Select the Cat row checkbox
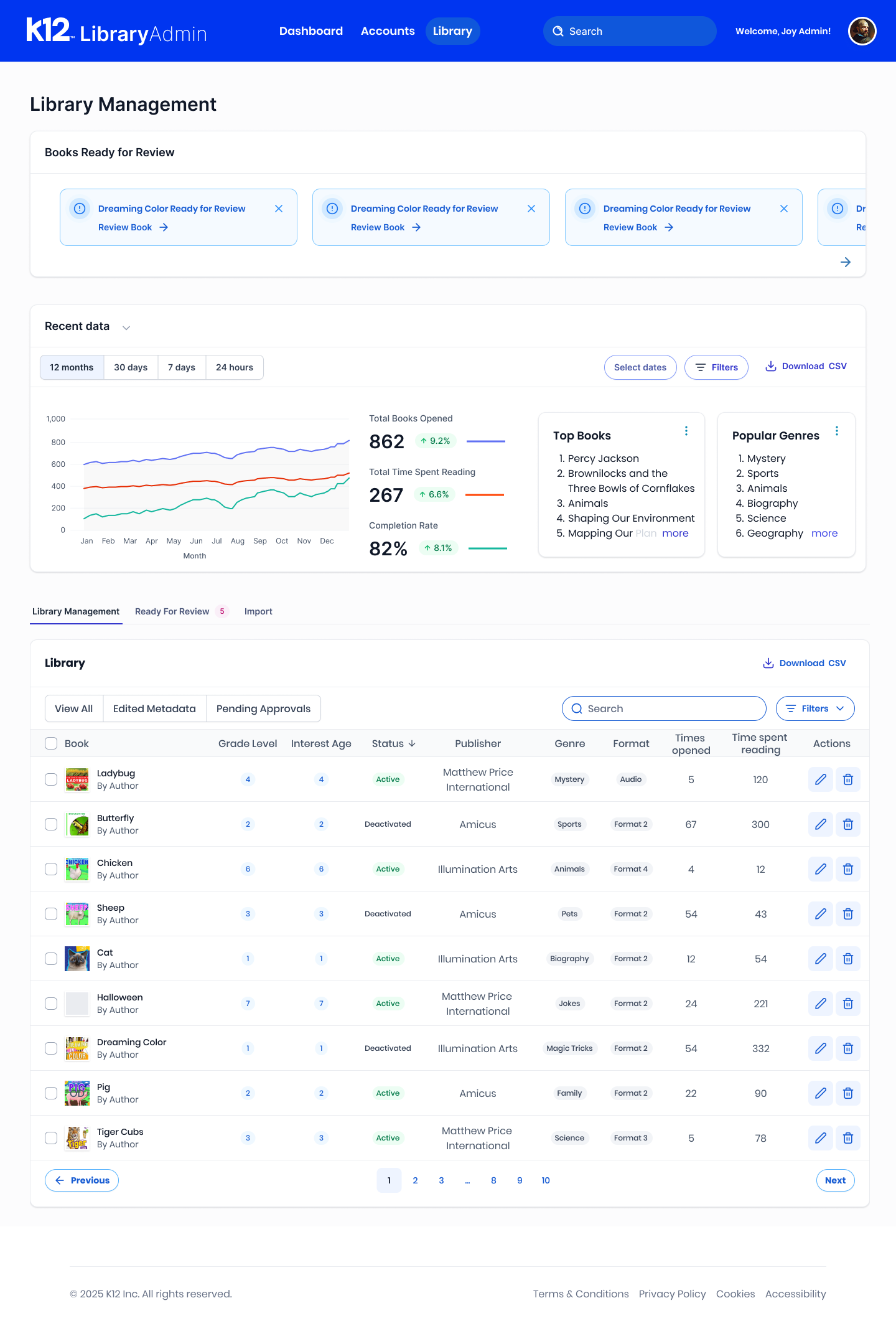 pos(51,959)
